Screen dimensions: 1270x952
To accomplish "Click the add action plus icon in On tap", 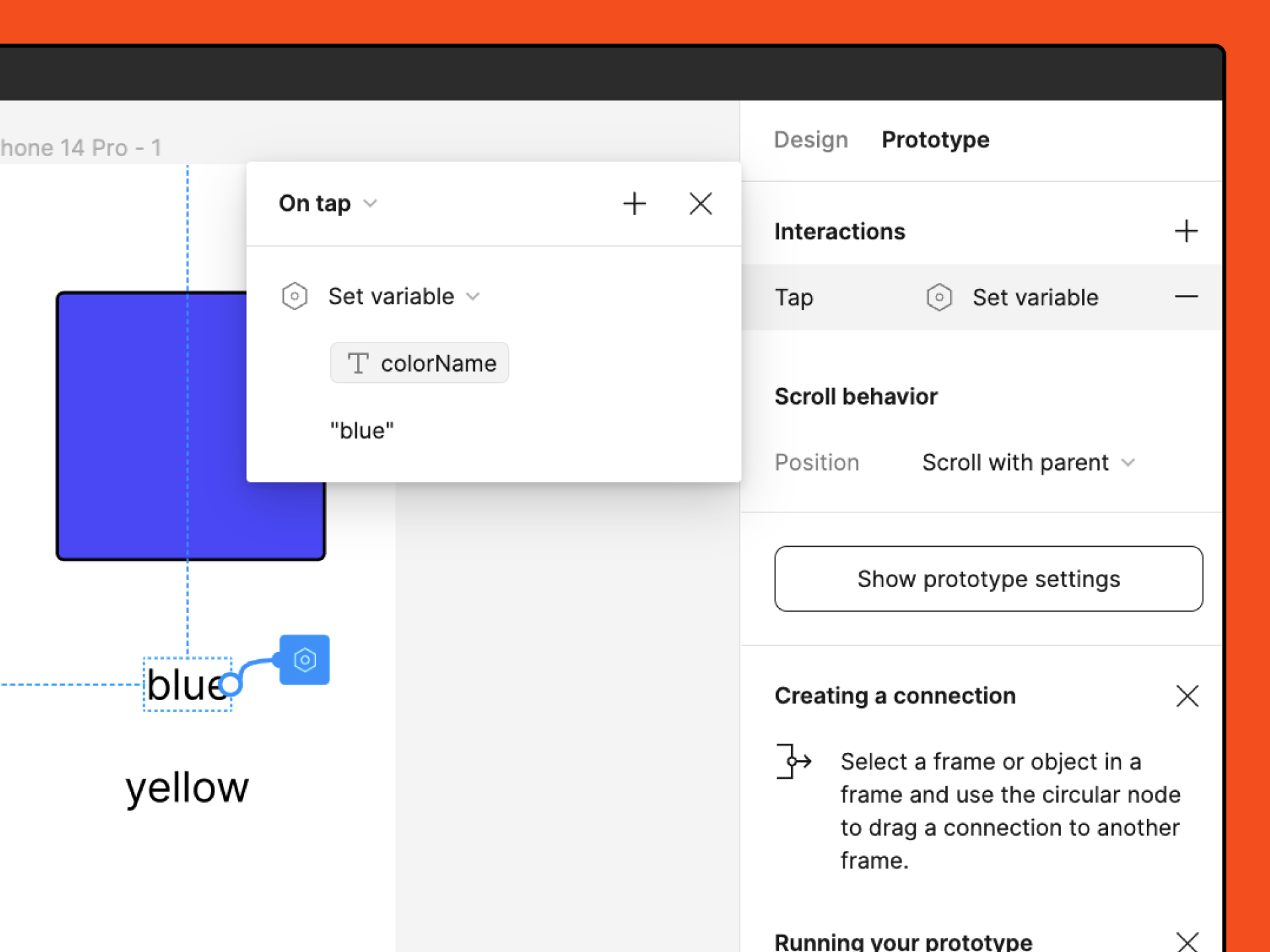I will pyautogui.click(x=636, y=204).
